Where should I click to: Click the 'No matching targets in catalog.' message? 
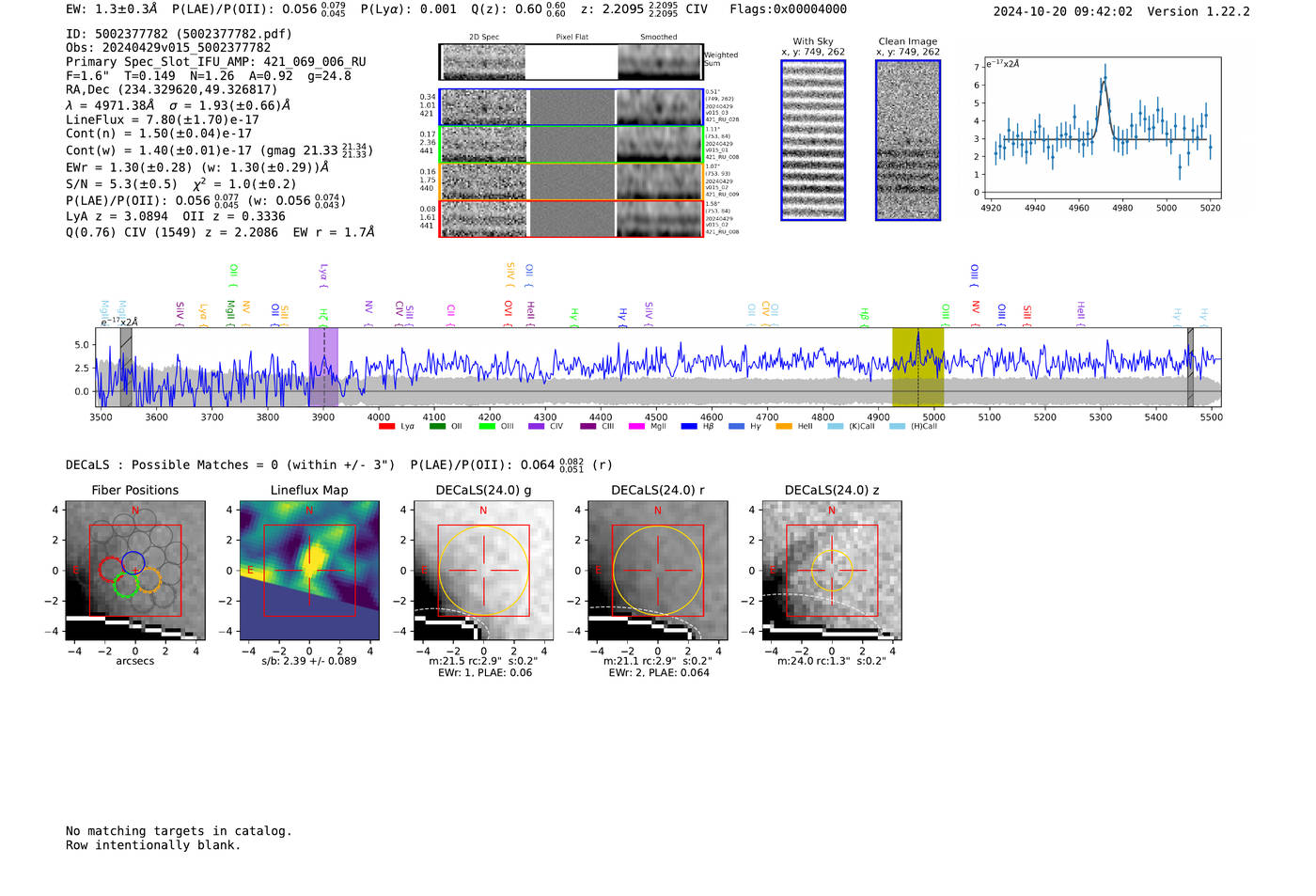point(179,831)
